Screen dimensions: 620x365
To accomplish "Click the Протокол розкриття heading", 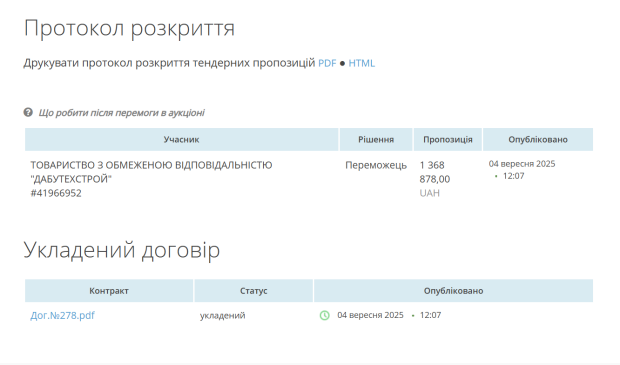I will click(x=129, y=28).
